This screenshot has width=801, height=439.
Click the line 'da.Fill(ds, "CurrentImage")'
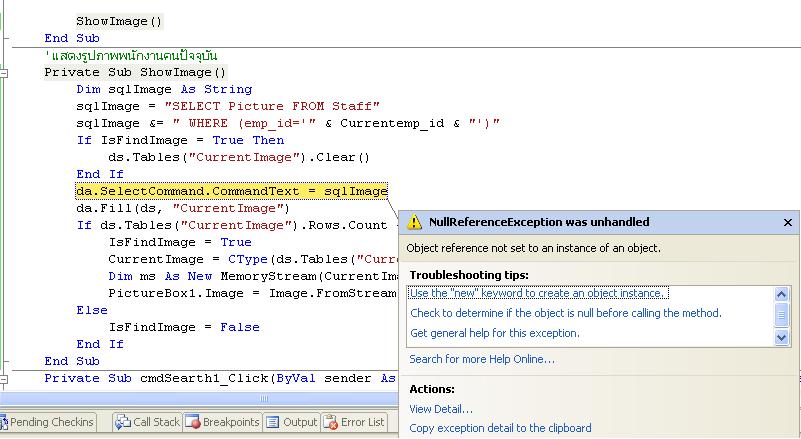coord(183,209)
